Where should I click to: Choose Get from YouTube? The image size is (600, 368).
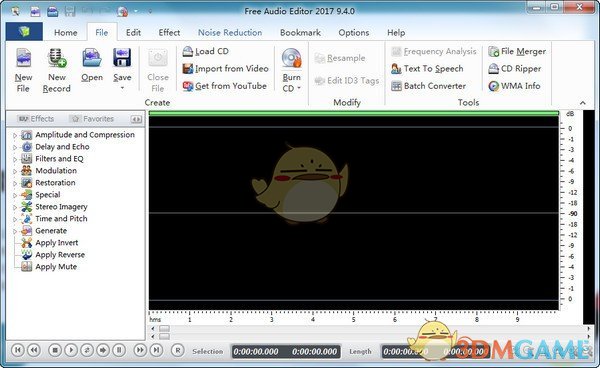tap(225, 86)
